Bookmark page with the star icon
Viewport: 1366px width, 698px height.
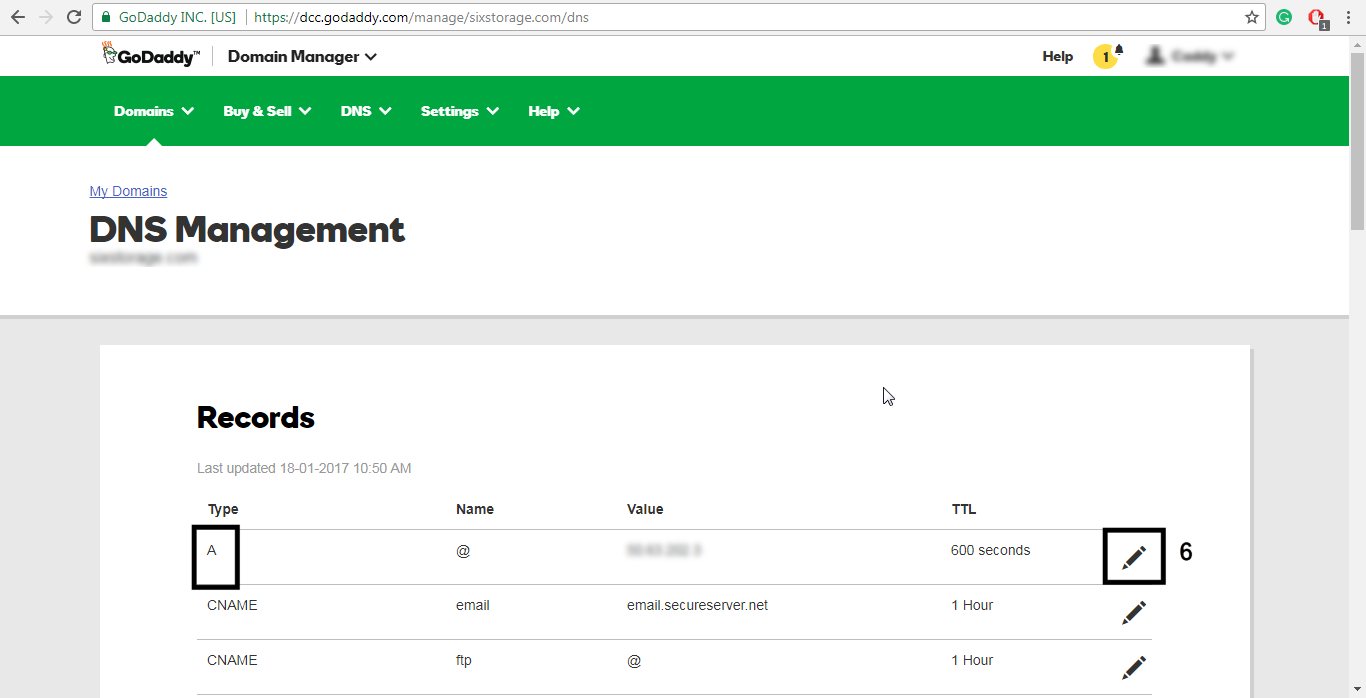(1251, 17)
